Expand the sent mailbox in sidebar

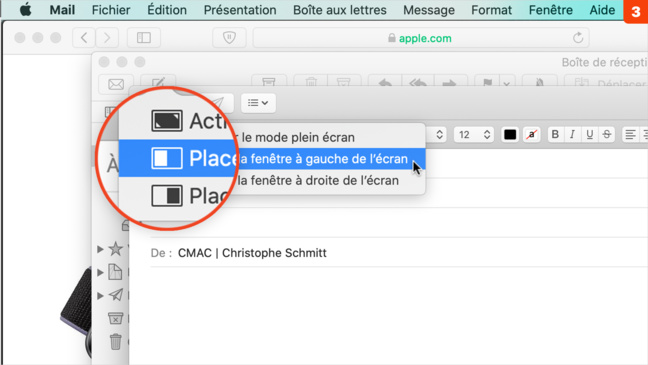(100, 296)
